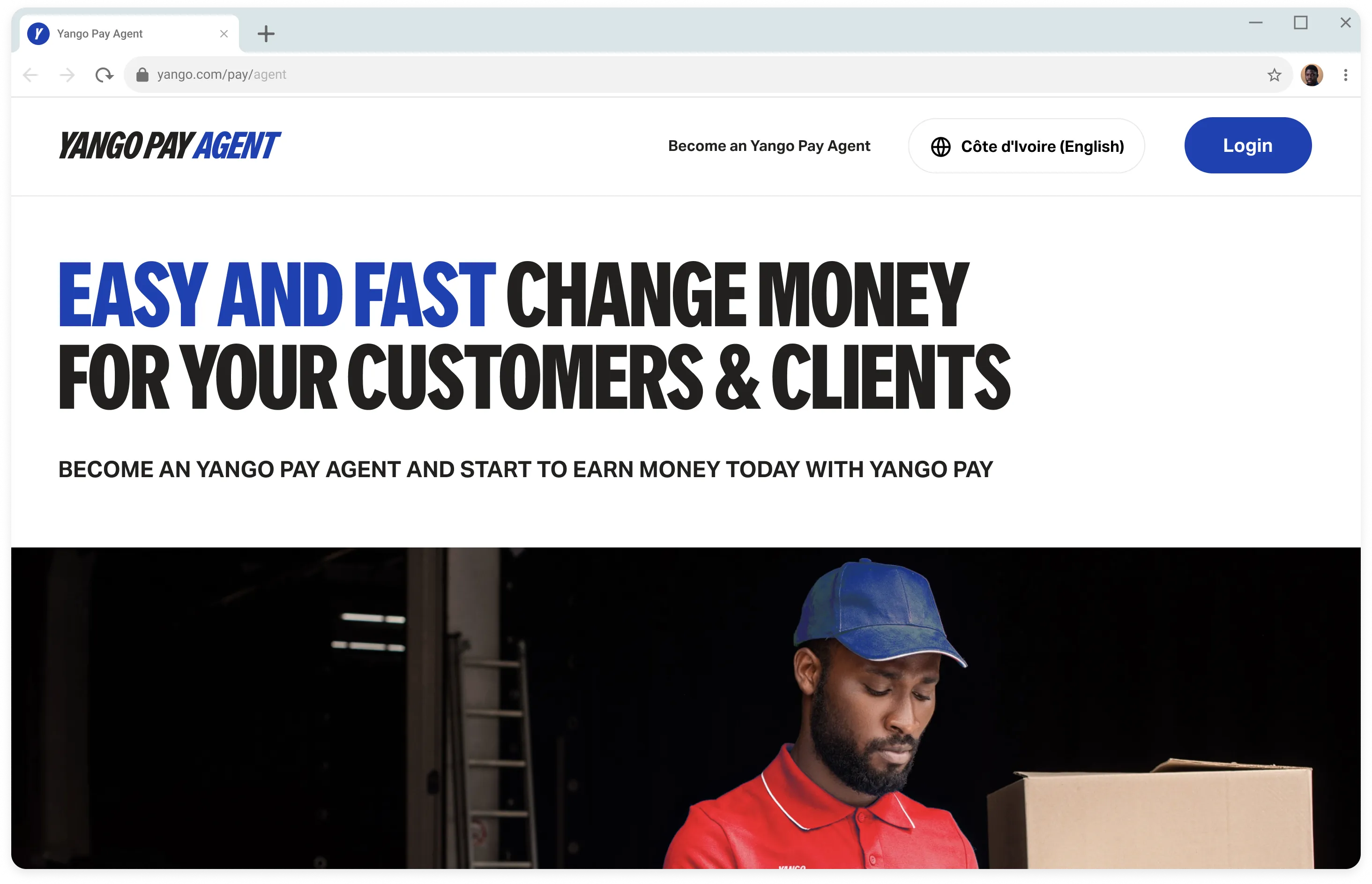Close the Yango Pay Agent tab

click(x=224, y=34)
